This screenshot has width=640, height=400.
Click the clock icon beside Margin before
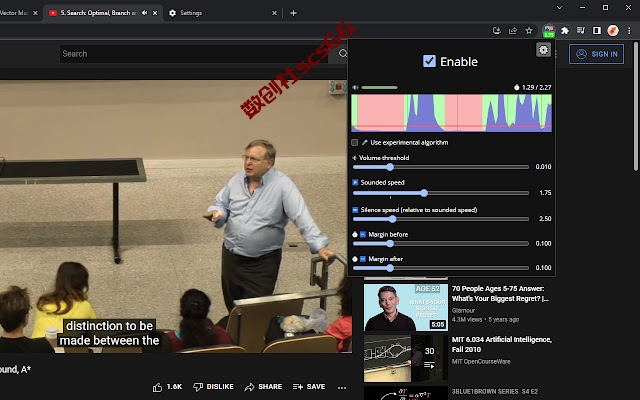click(355, 234)
